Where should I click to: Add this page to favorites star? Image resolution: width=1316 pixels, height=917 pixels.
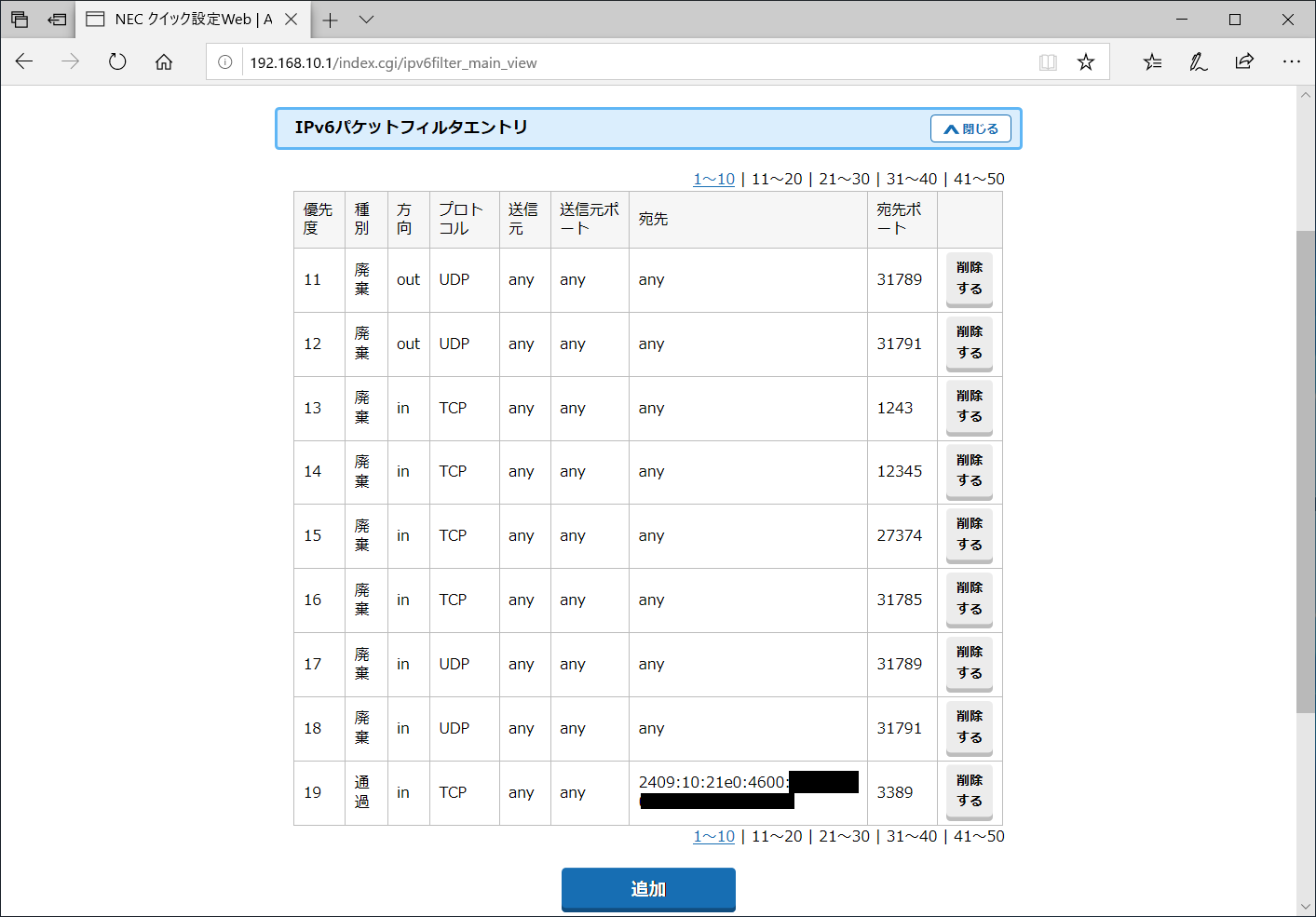coord(1086,62)
